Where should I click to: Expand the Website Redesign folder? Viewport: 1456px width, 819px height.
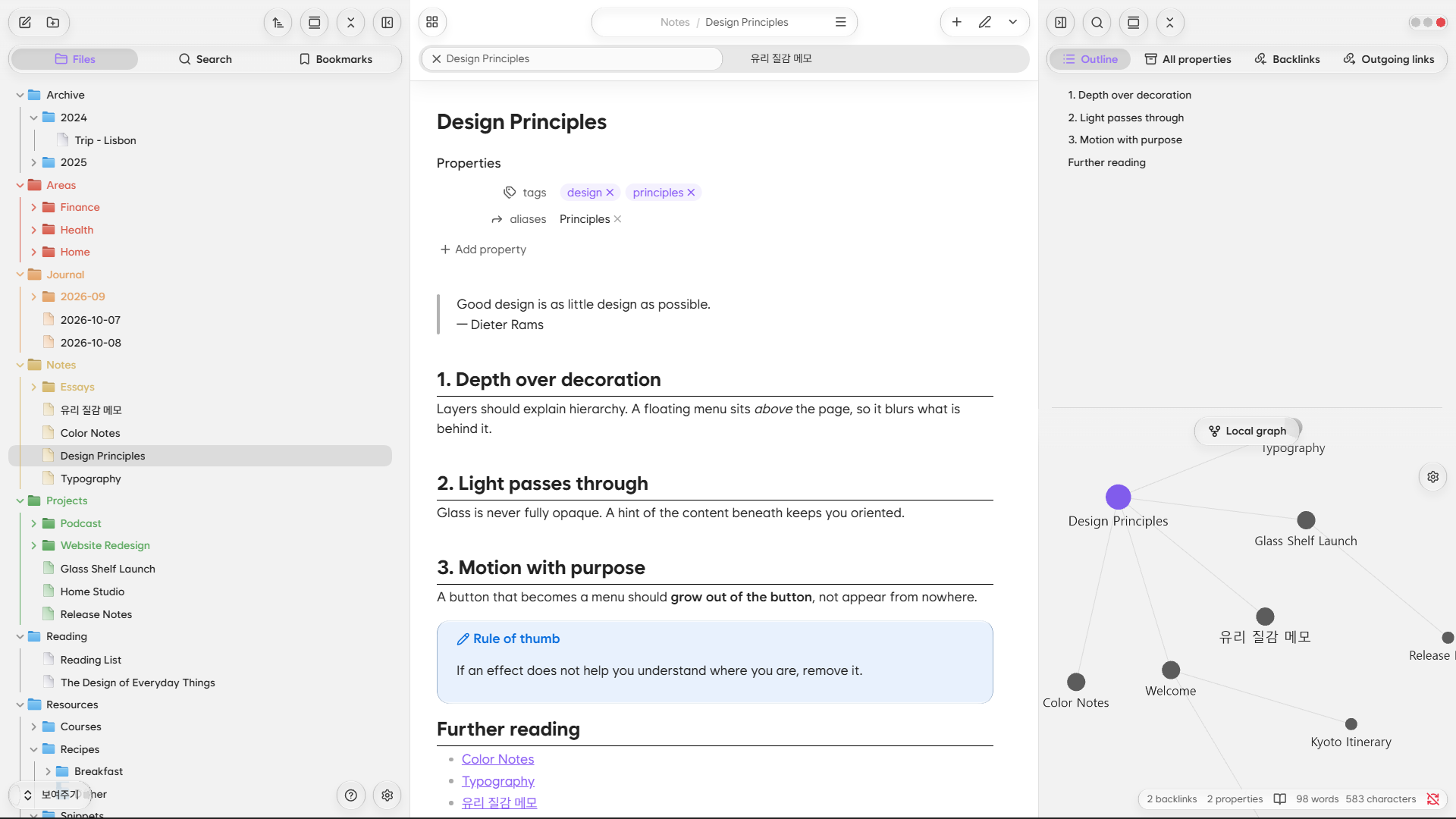tap(34, 546)
